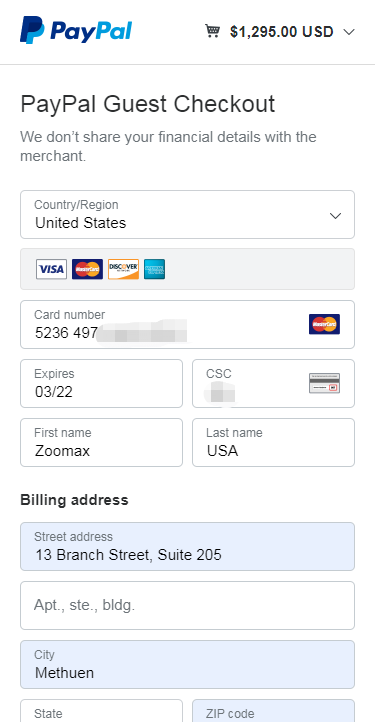Click the CSC card-back help icon

coord(324,383)
